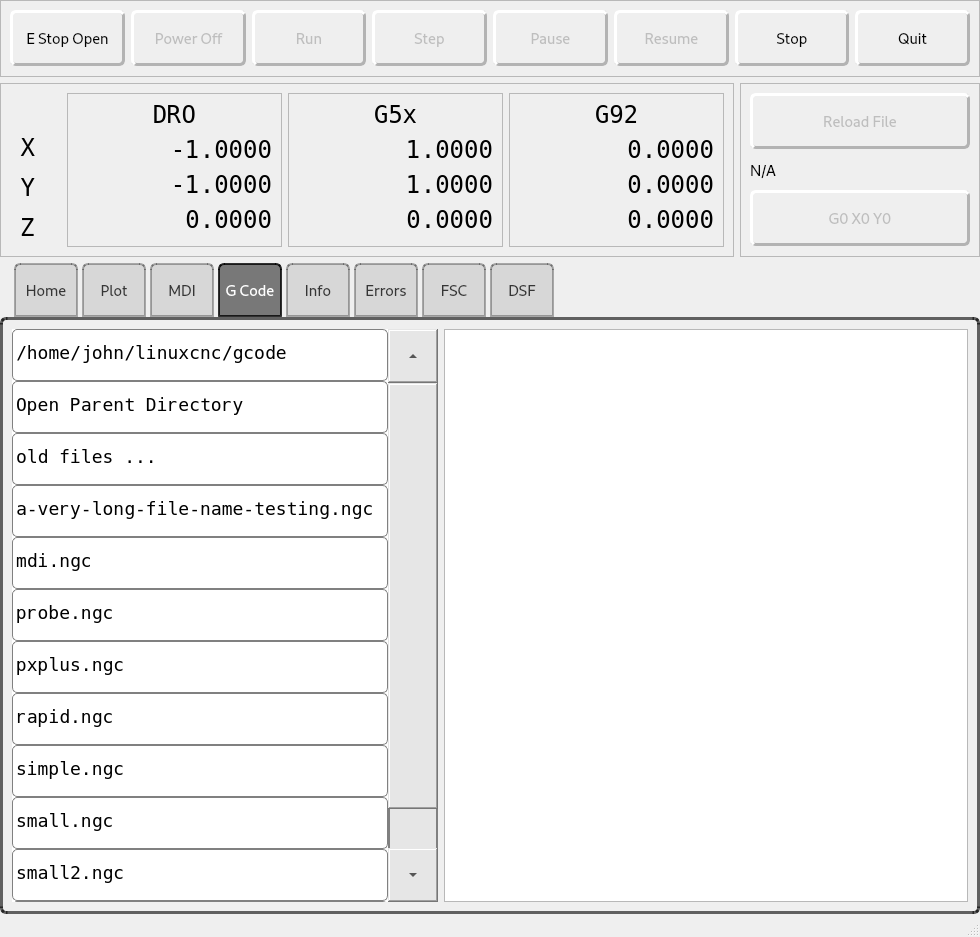The image size is (980, 937).
Task: Click Reload File button
Action: click(x=859, y=121)
